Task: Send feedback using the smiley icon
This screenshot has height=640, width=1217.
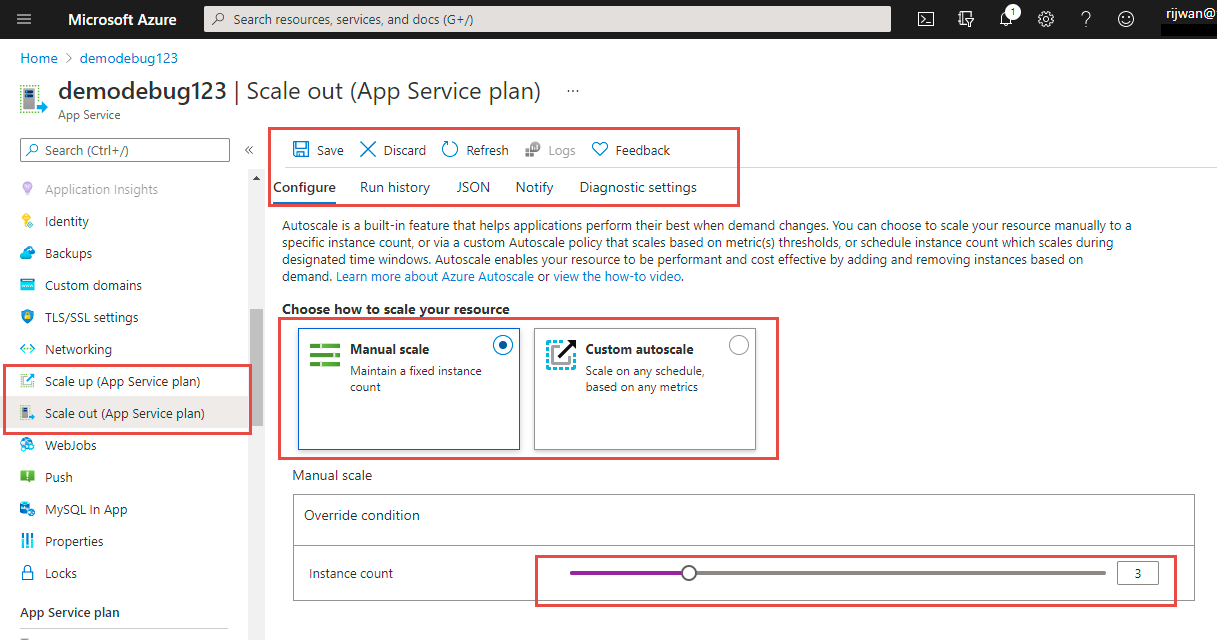Action: coord(1125,18)
